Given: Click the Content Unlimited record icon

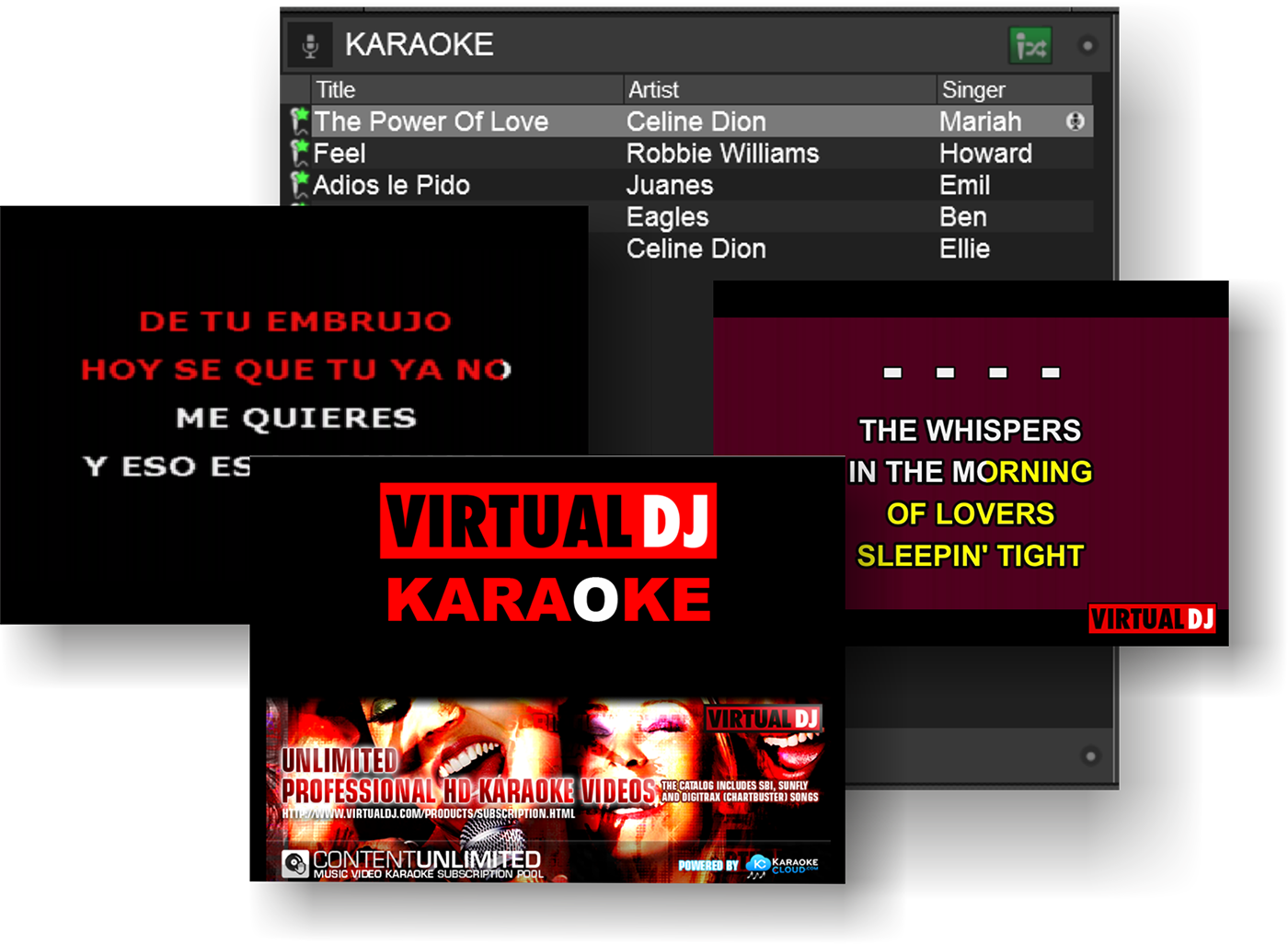Looking at the screenshot, I should (x=294, y=860).
